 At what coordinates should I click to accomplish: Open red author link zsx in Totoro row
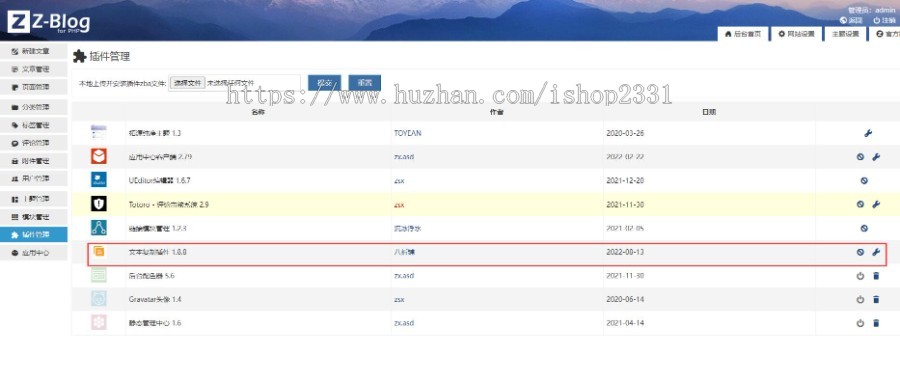399,204
